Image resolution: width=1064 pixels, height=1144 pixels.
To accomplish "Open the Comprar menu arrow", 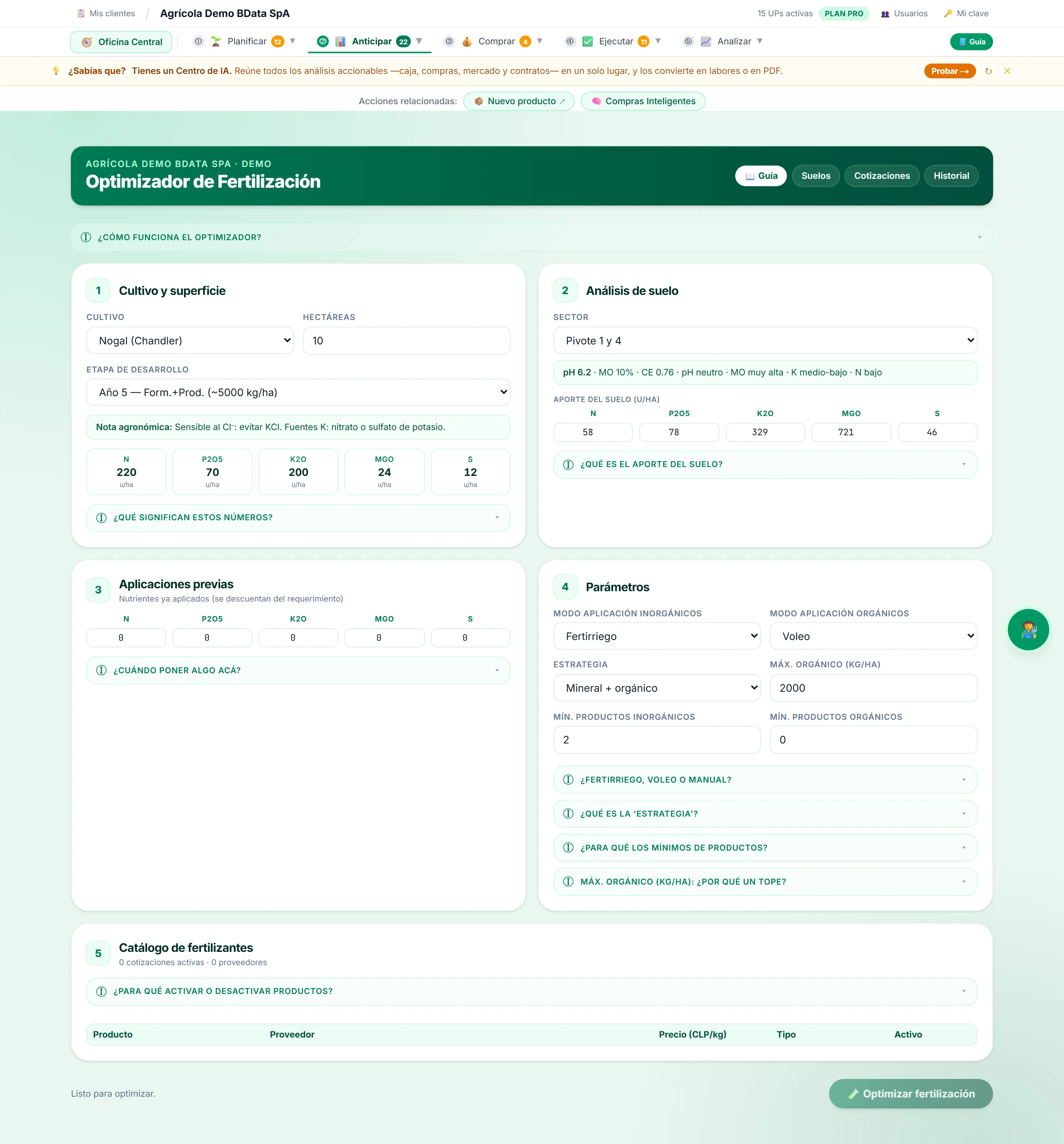I will click(x=540, y=41).
